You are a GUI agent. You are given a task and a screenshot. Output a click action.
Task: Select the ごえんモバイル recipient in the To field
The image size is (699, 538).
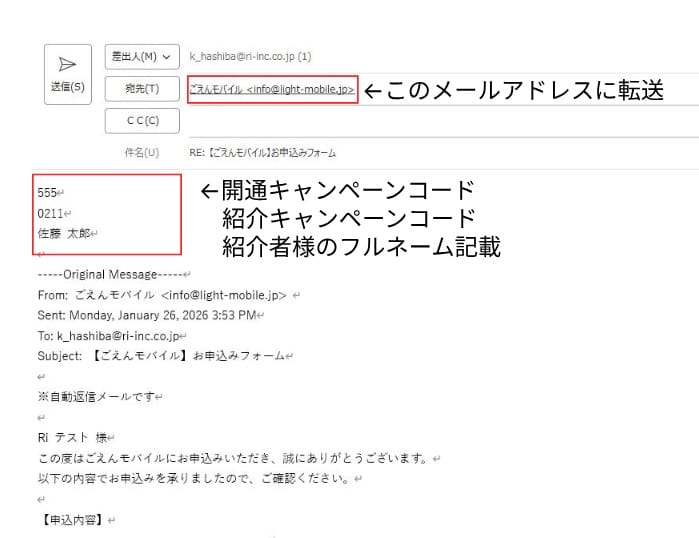(271, 90)
